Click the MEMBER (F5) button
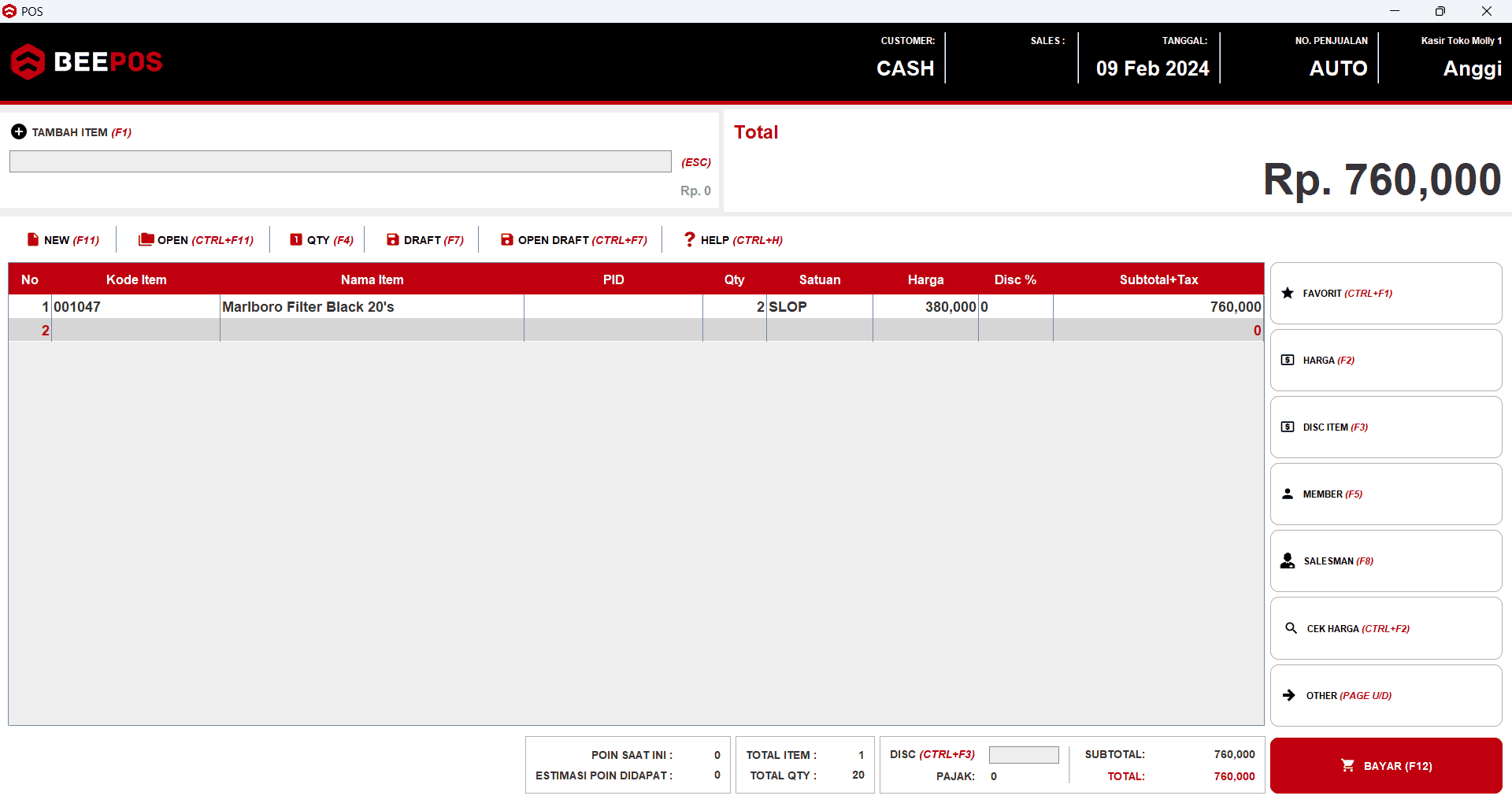 tap(1386, 494)
